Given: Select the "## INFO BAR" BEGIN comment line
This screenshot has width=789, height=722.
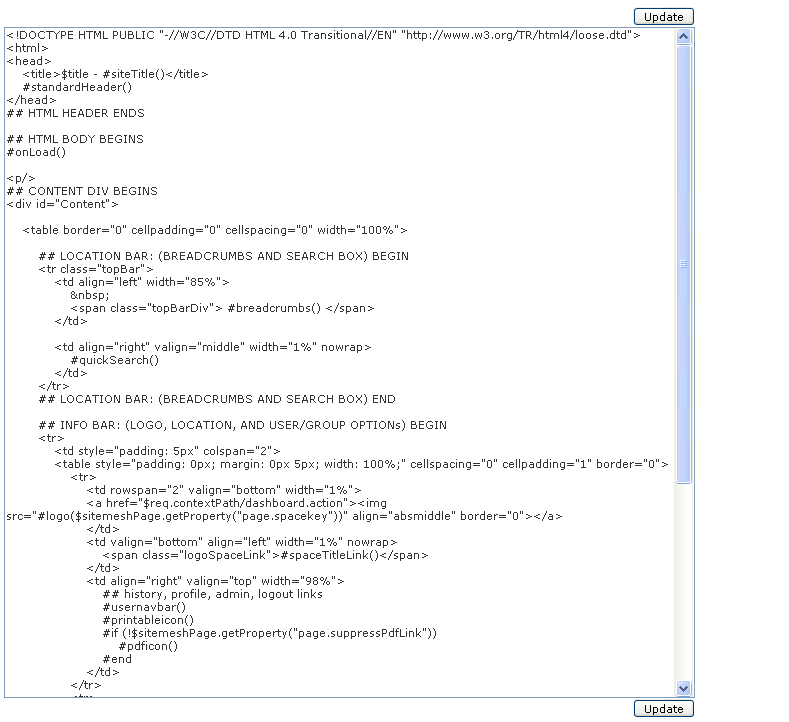Looking at the screenshot, I should tap(242, 425).
